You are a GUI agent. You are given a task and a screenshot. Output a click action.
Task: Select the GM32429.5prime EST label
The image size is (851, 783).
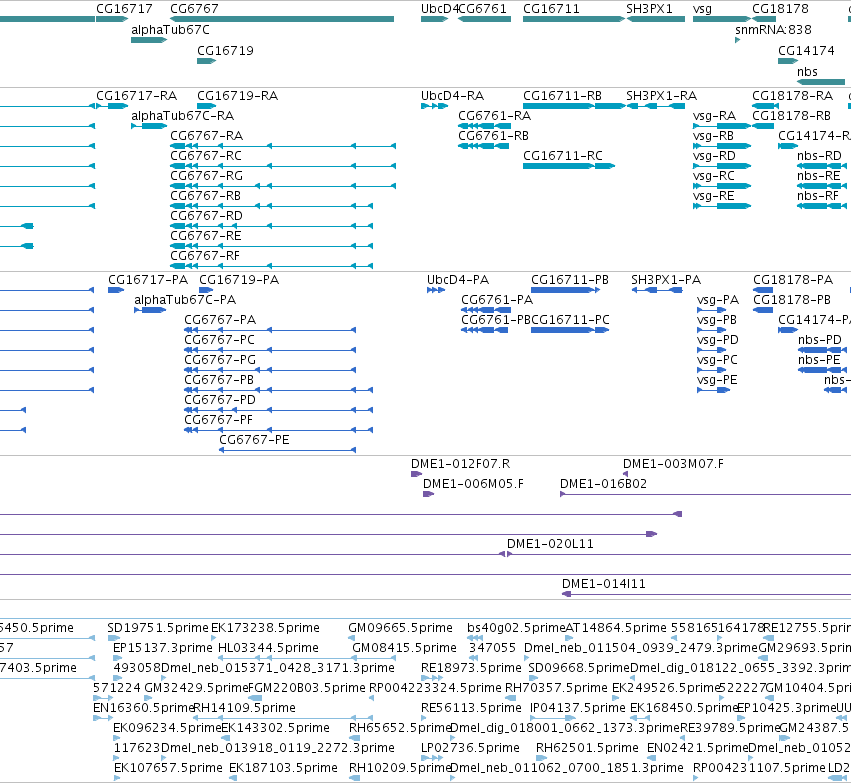(196, 687)
